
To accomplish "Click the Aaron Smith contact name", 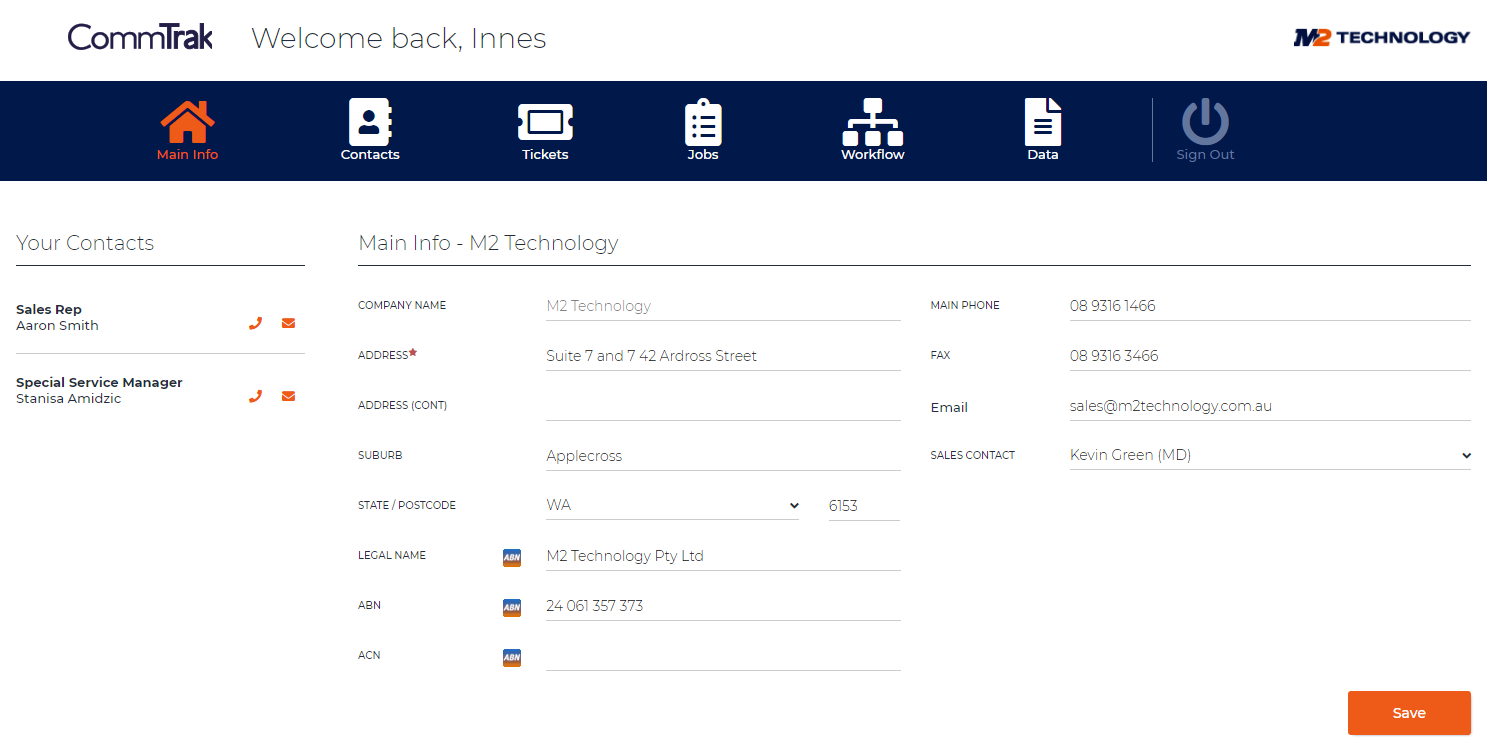I will pyautogui.click(x=57, y=326).
